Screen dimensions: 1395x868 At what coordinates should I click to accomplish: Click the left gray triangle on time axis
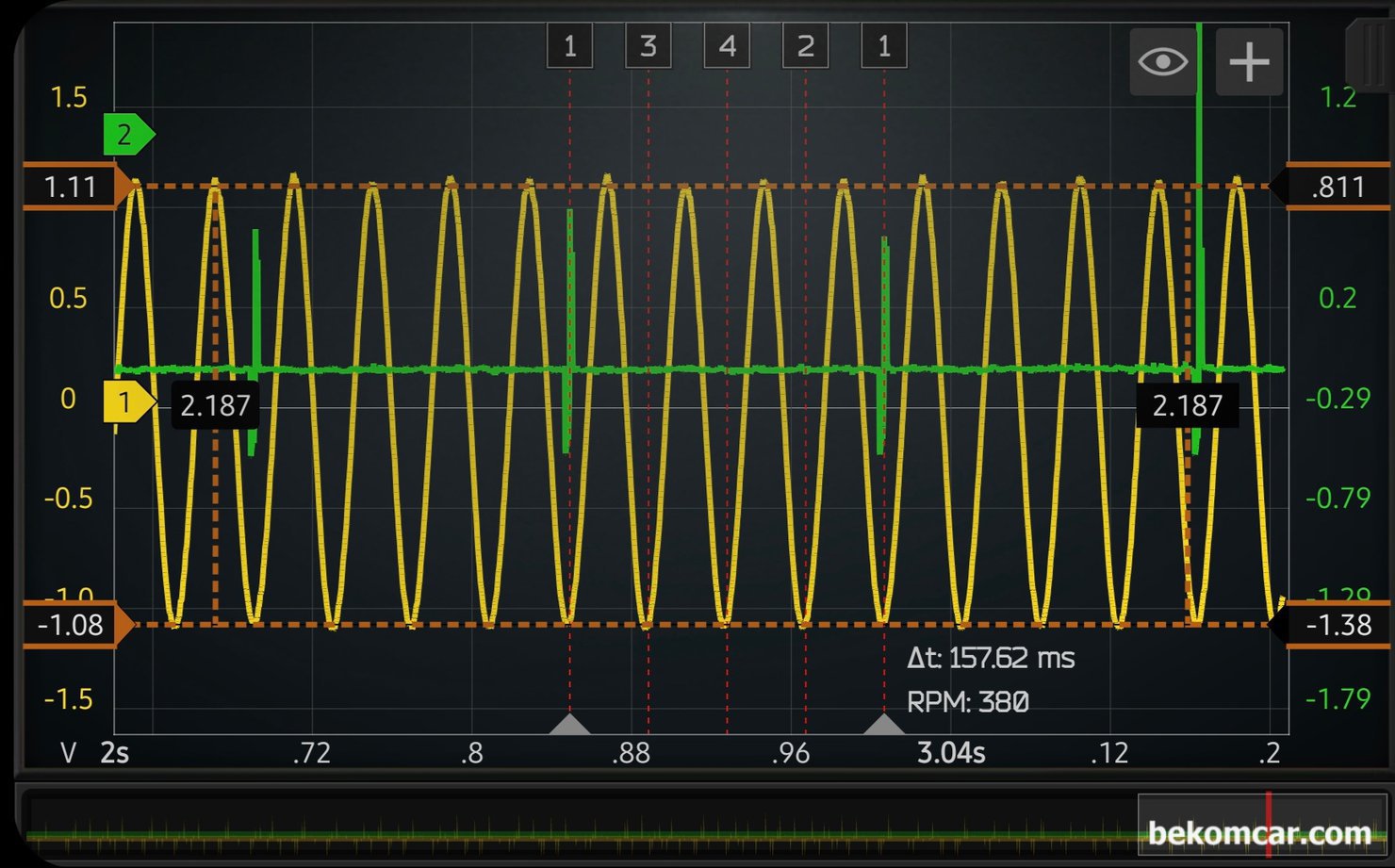[x=569, y=725]
